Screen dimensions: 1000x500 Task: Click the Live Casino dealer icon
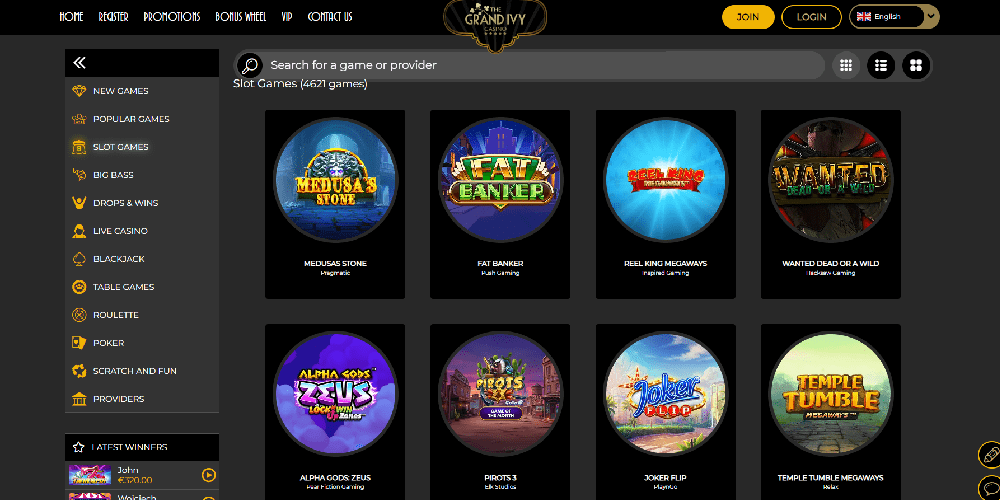pos(79,231)
